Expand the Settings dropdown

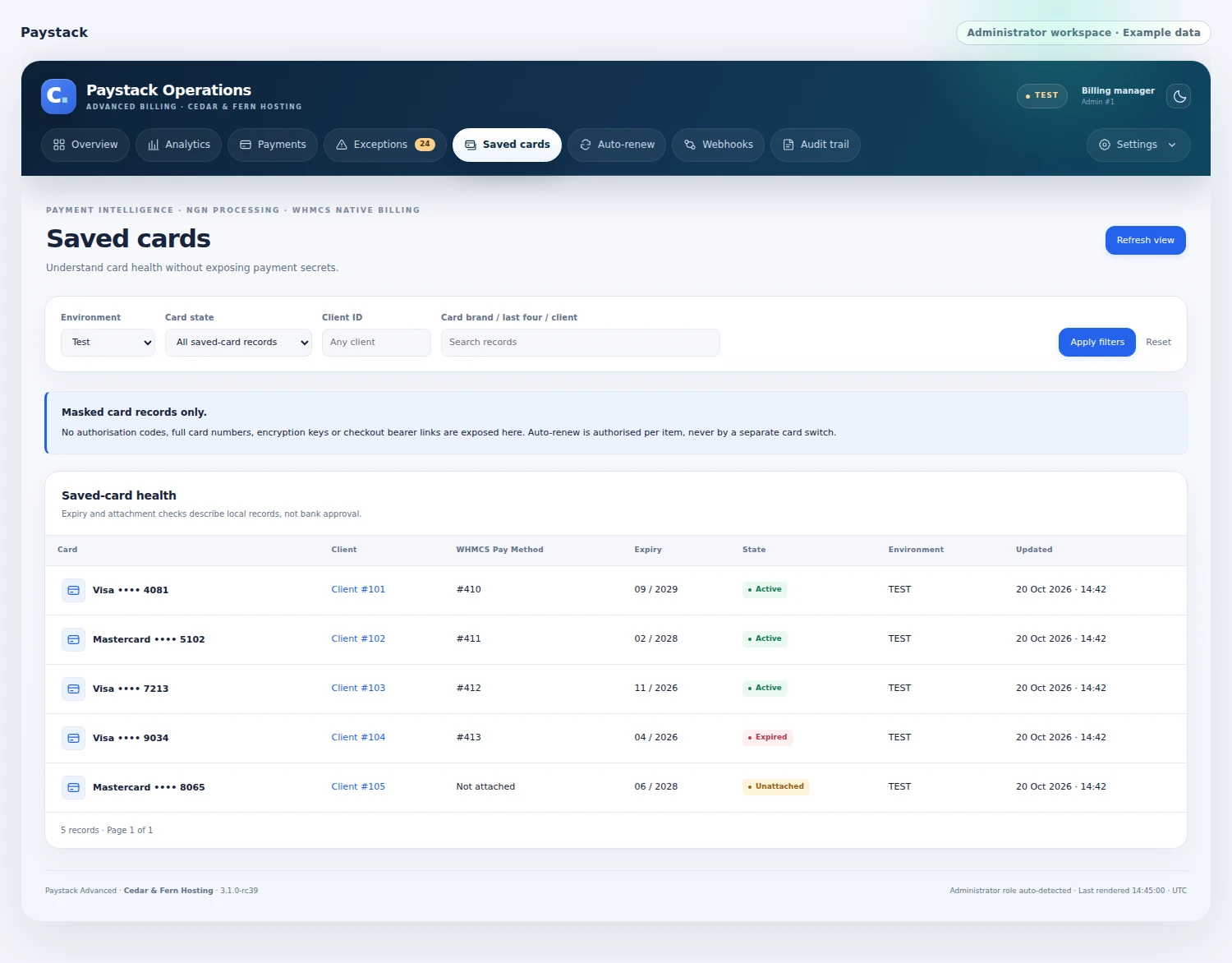coord(1138,145)
